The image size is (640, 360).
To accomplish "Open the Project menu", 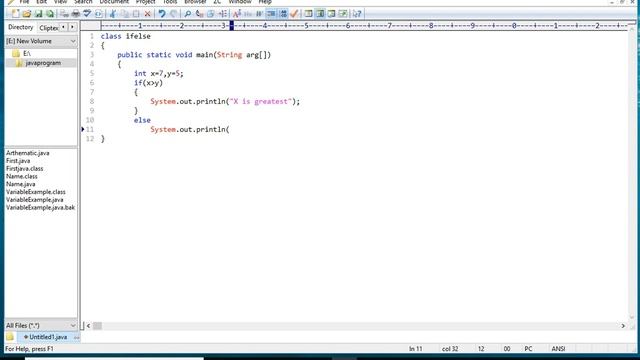I will [x=145, y=2].
